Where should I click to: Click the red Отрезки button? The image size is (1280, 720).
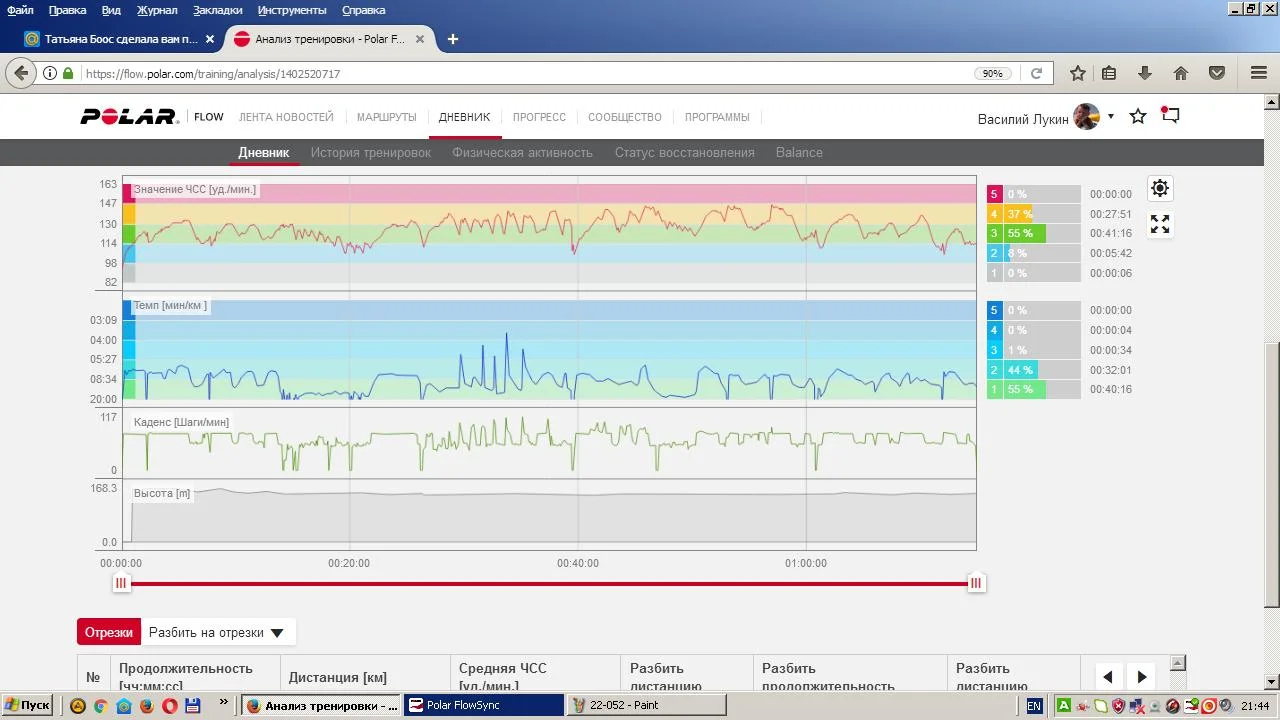108,632
